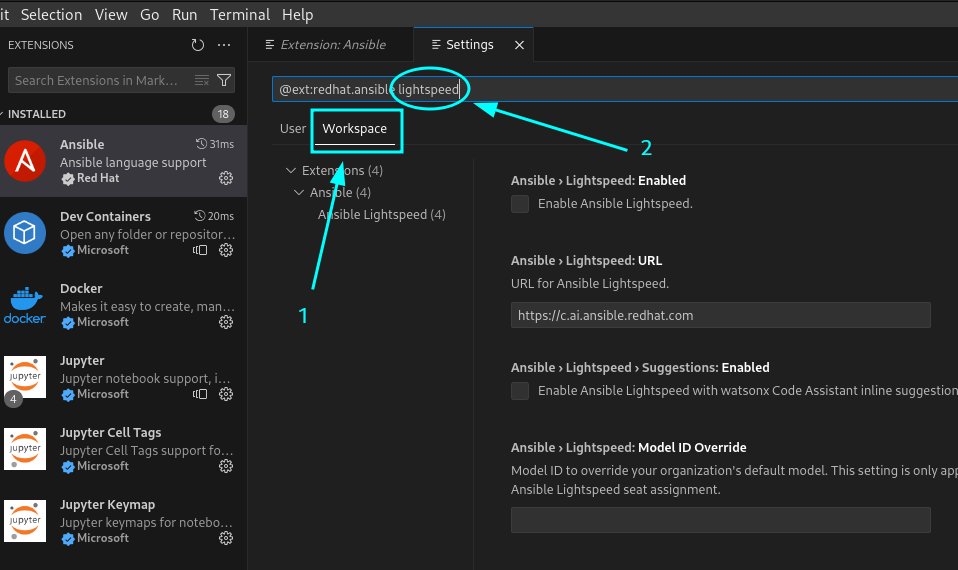The height and width of the screenshot is (570, 958).
Task: Click the installed count badge 18
Action: (223, 114)
